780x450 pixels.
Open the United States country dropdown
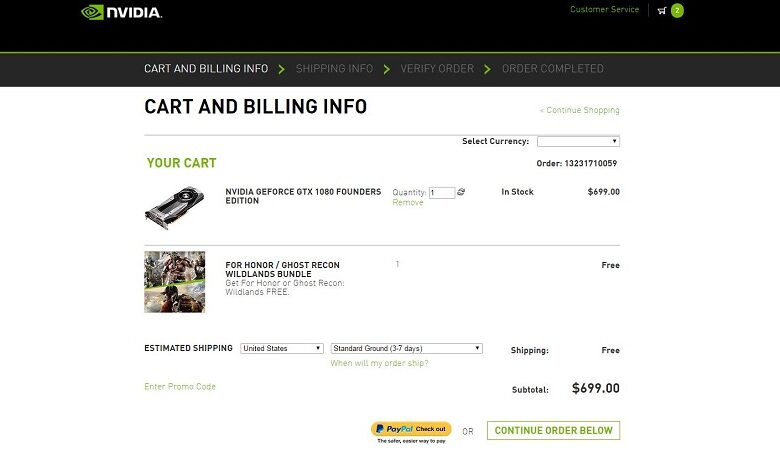(x=282, y=349)
